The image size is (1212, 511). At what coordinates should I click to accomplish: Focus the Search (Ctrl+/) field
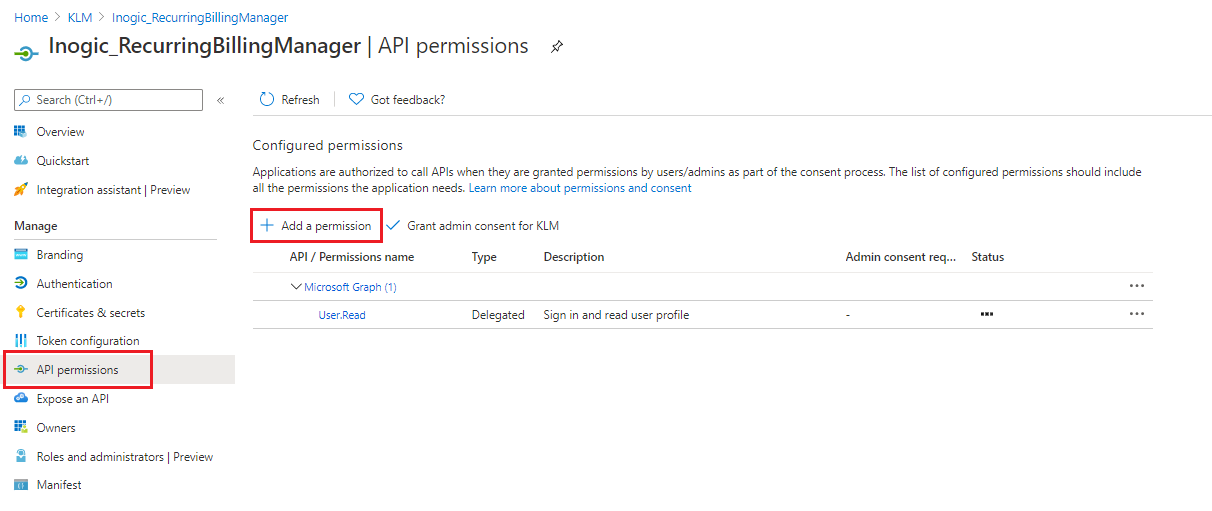click(108, 100)
